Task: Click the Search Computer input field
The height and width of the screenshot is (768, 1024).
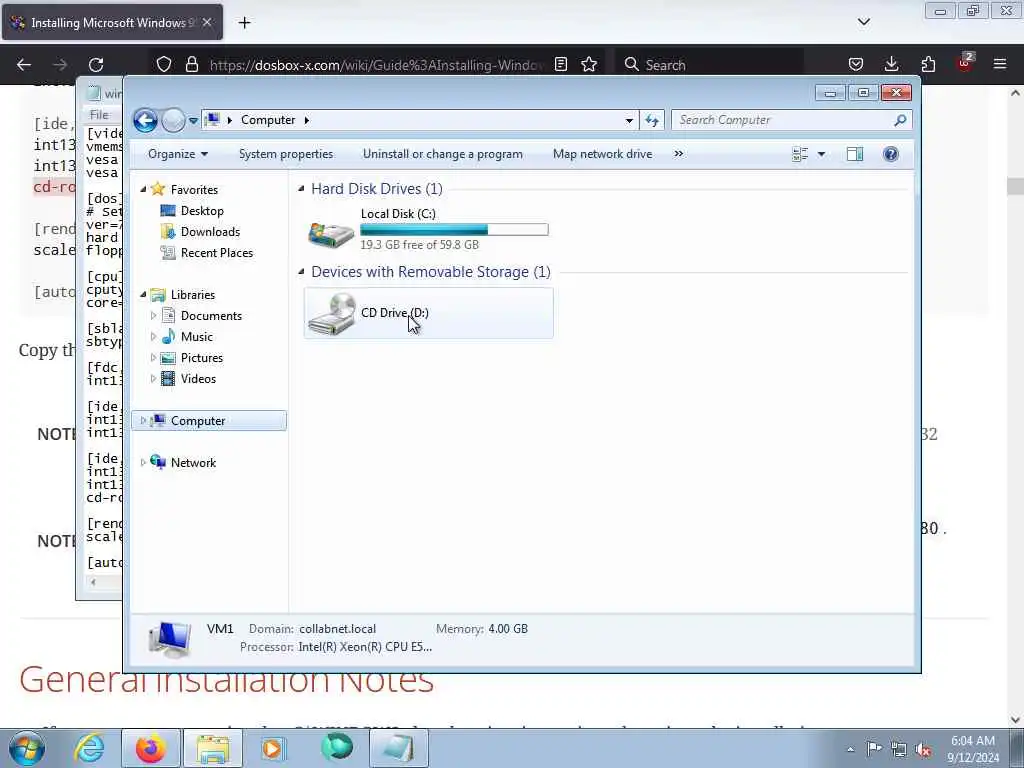Action: tap(783, 120)
